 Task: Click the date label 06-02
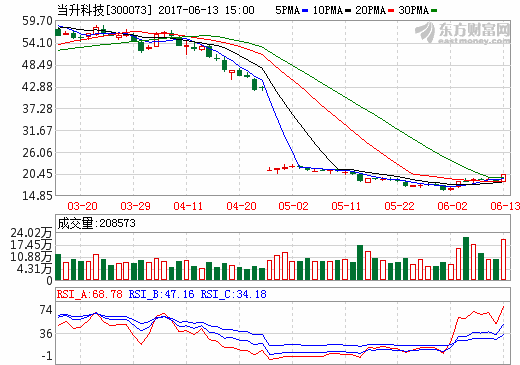tap(452, 206)
